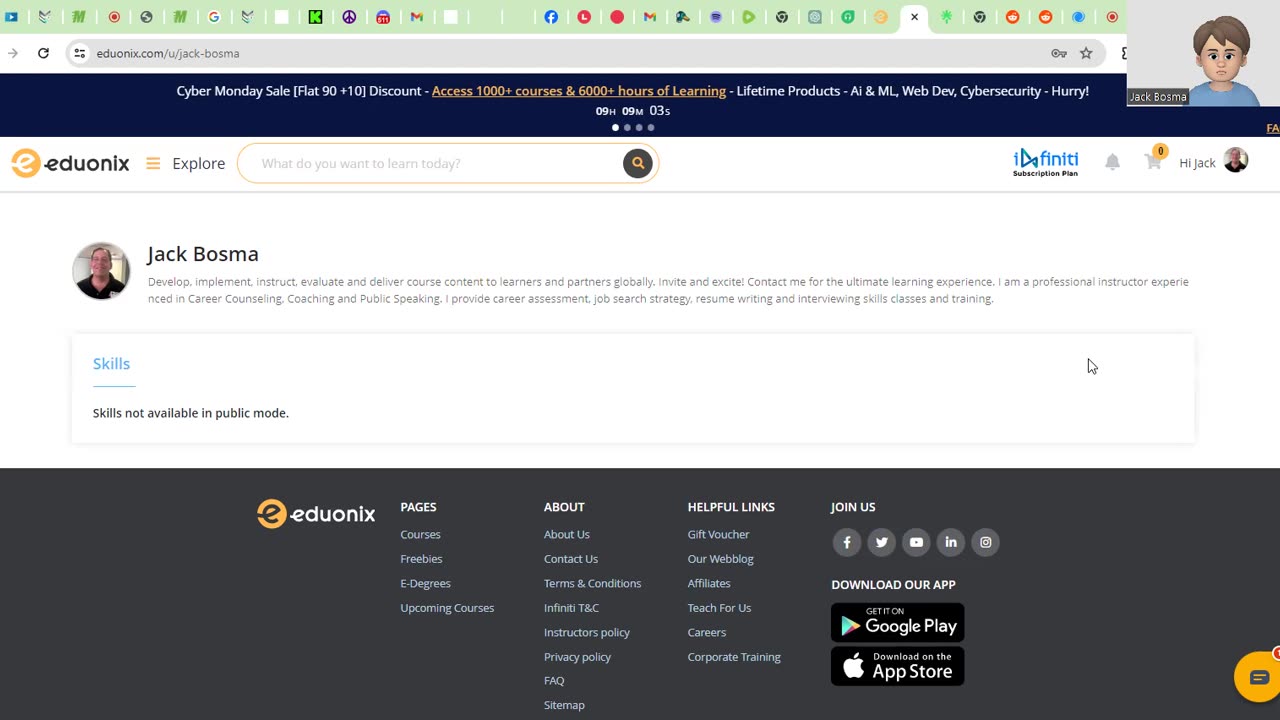Open the Freebies footer link
Image resolution: width=1280 pixels, height=720 pixels.
pyautogui.click(x=421, y=559)
